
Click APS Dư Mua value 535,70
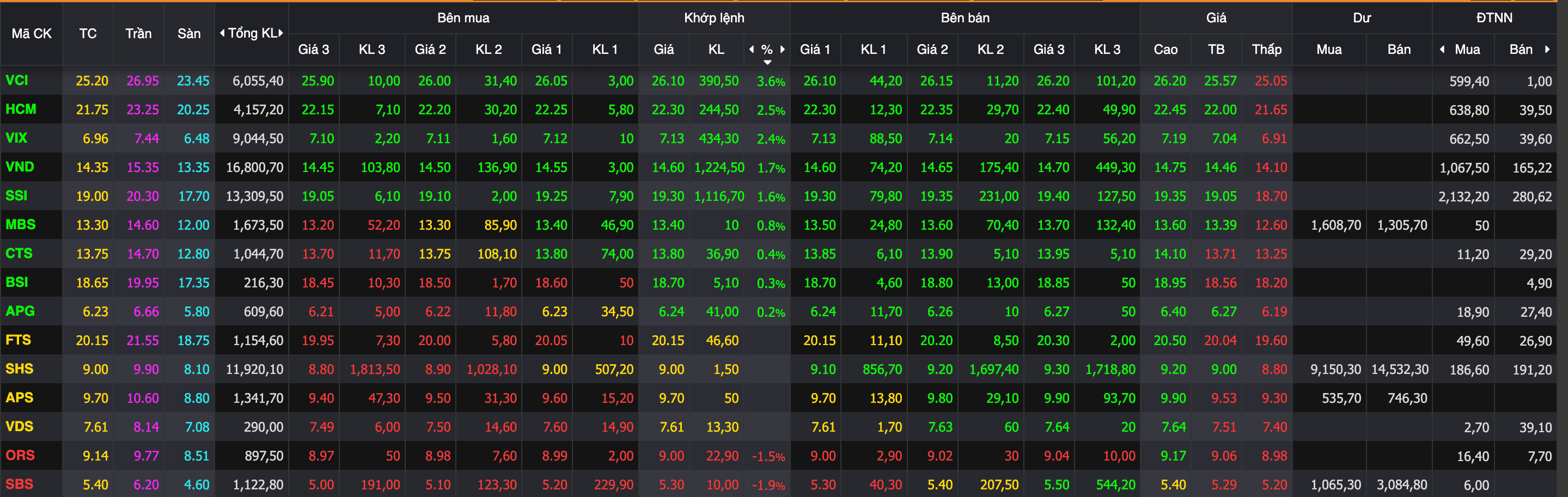pyautogui.click(x=1341, y=398)
